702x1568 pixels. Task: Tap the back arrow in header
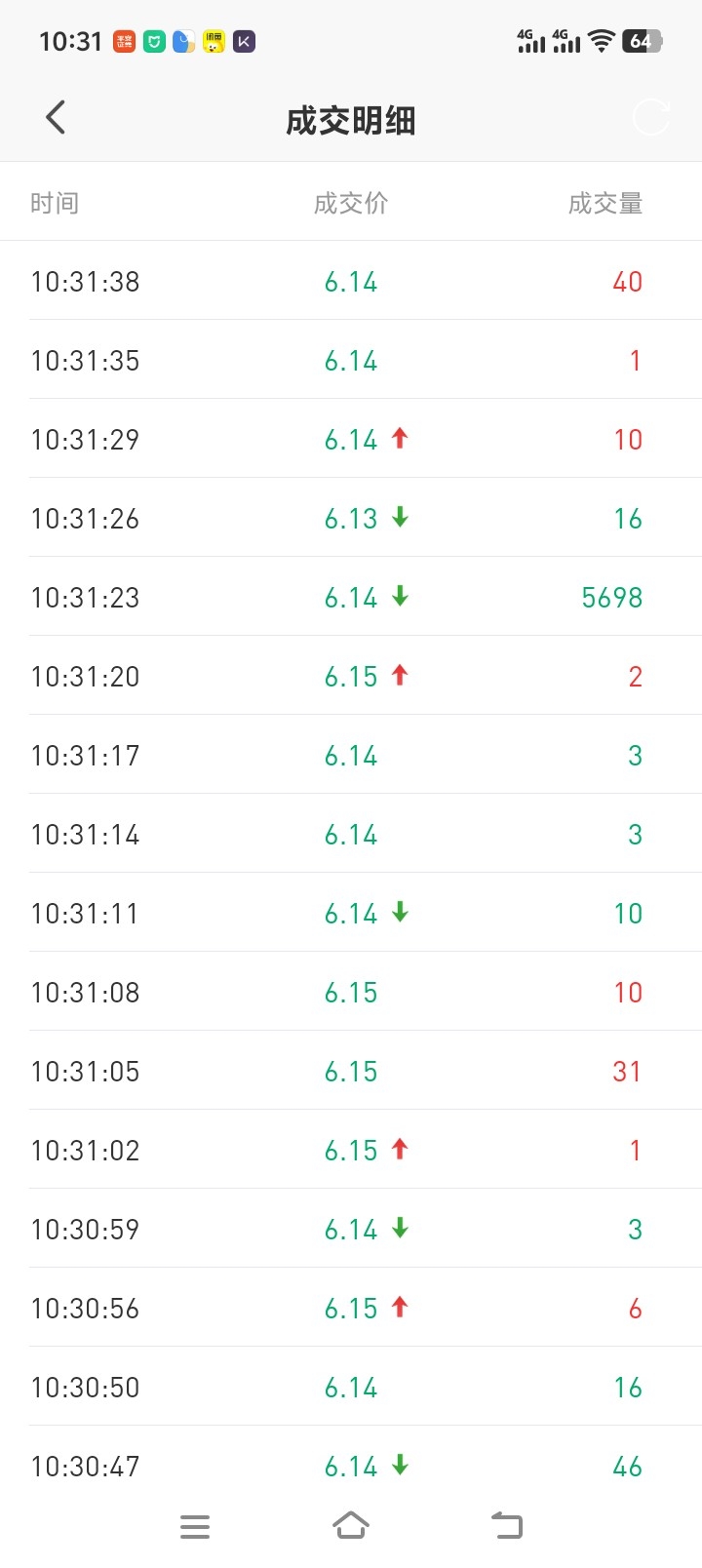point(56,117)
